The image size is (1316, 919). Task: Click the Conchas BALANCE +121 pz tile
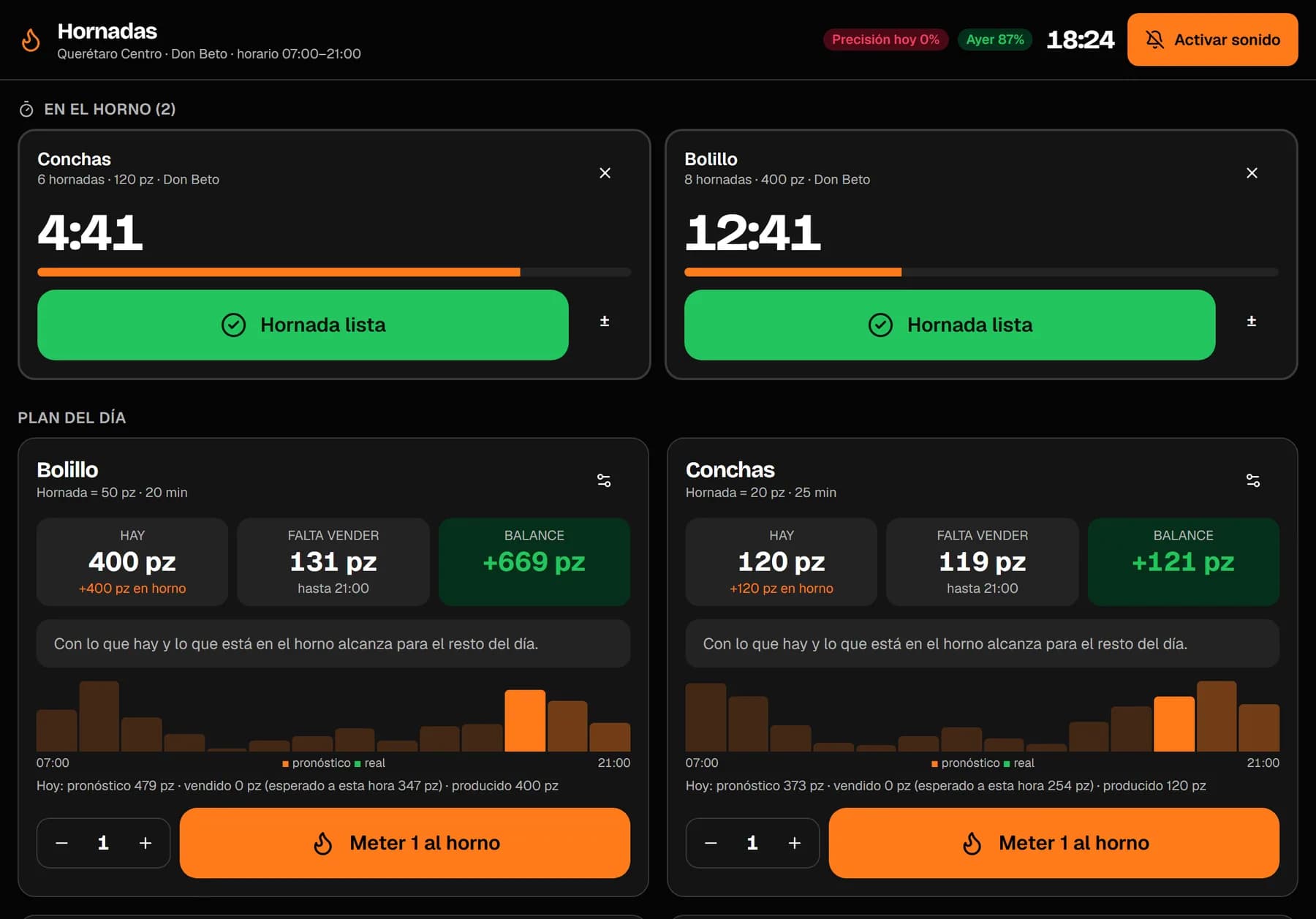point(1183,561)
